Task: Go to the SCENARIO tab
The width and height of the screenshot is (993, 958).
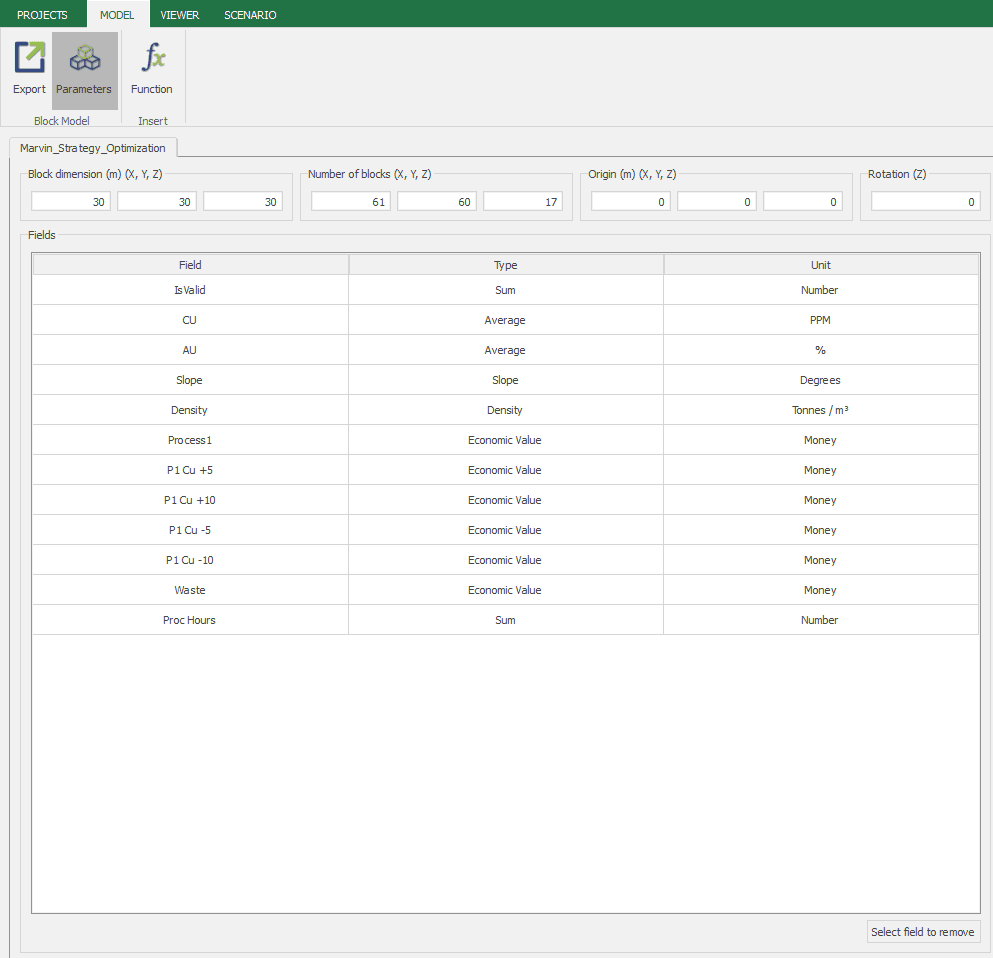Action: pos(250,15)
